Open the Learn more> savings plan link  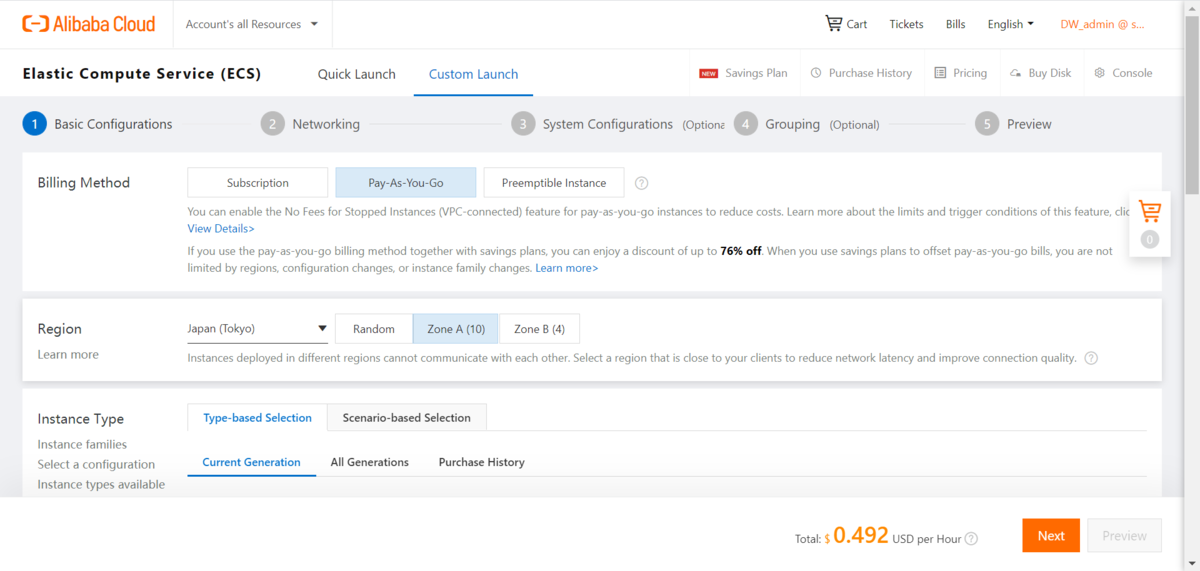click(x=567, y=268)
